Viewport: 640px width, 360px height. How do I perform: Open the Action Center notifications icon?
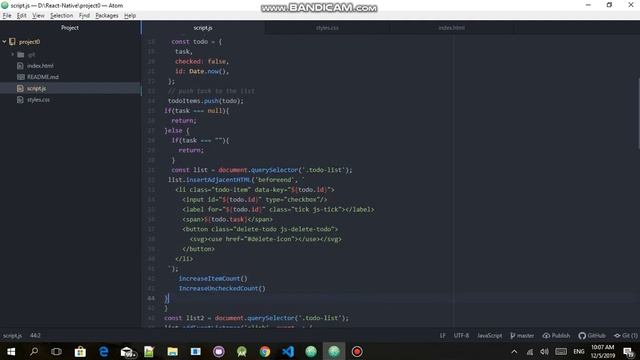click(x=629, y=351)
